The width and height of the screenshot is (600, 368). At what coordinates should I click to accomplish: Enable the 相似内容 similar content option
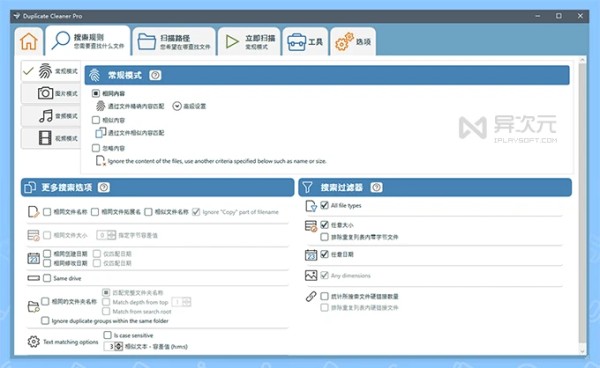96,120
